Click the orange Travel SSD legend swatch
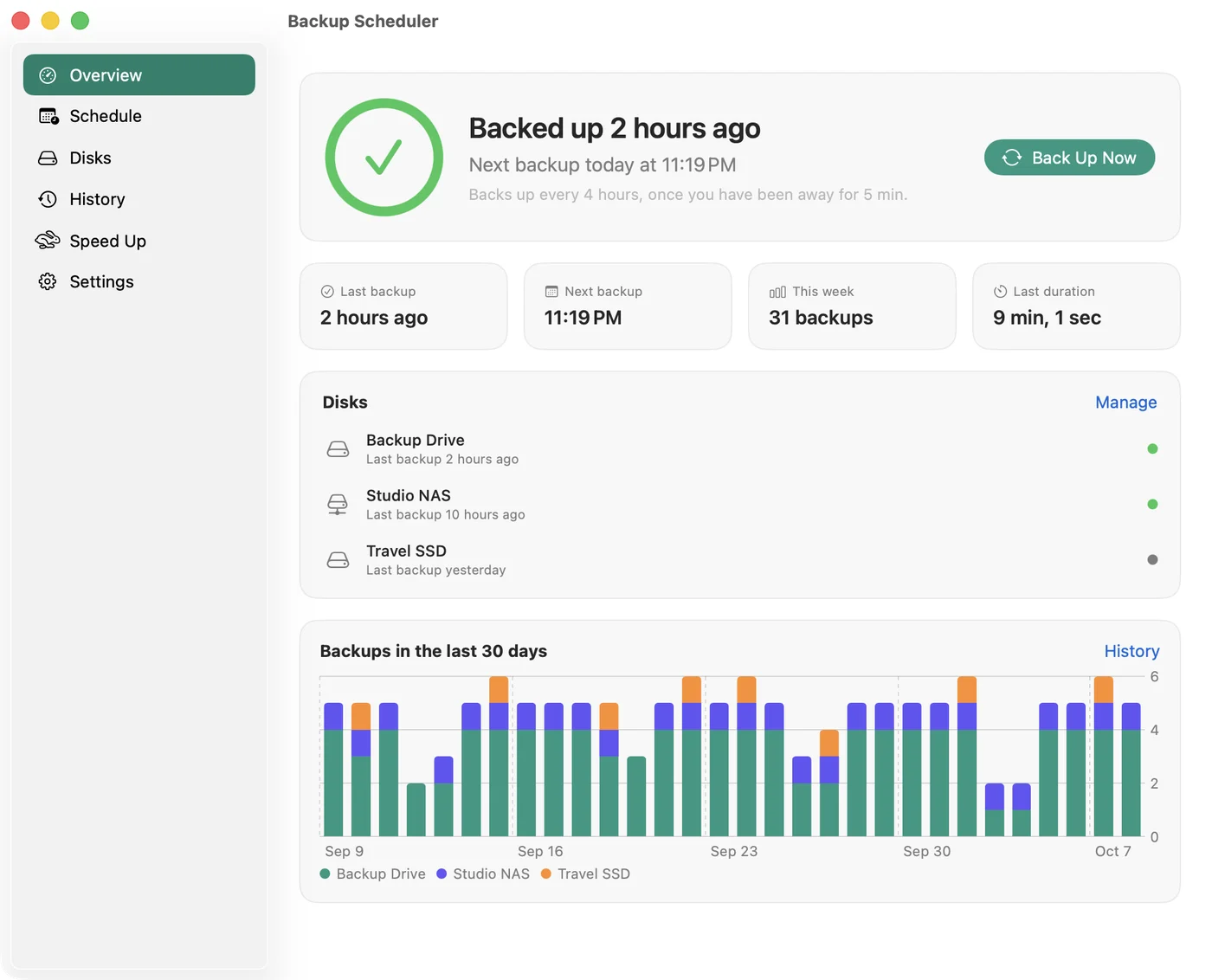1212x980 pixels. (x=546, y=874)
